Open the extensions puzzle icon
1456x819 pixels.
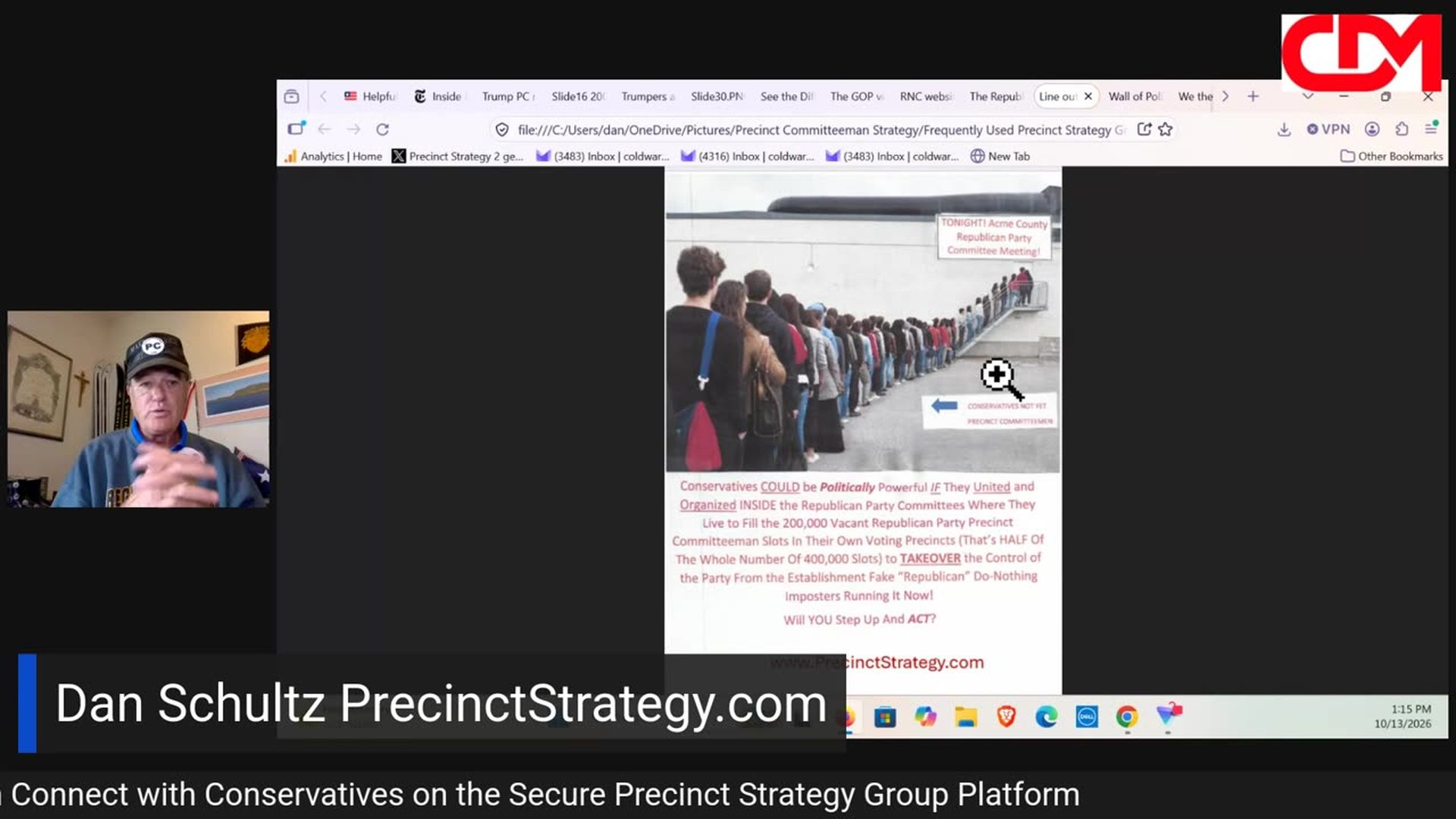1401,130
